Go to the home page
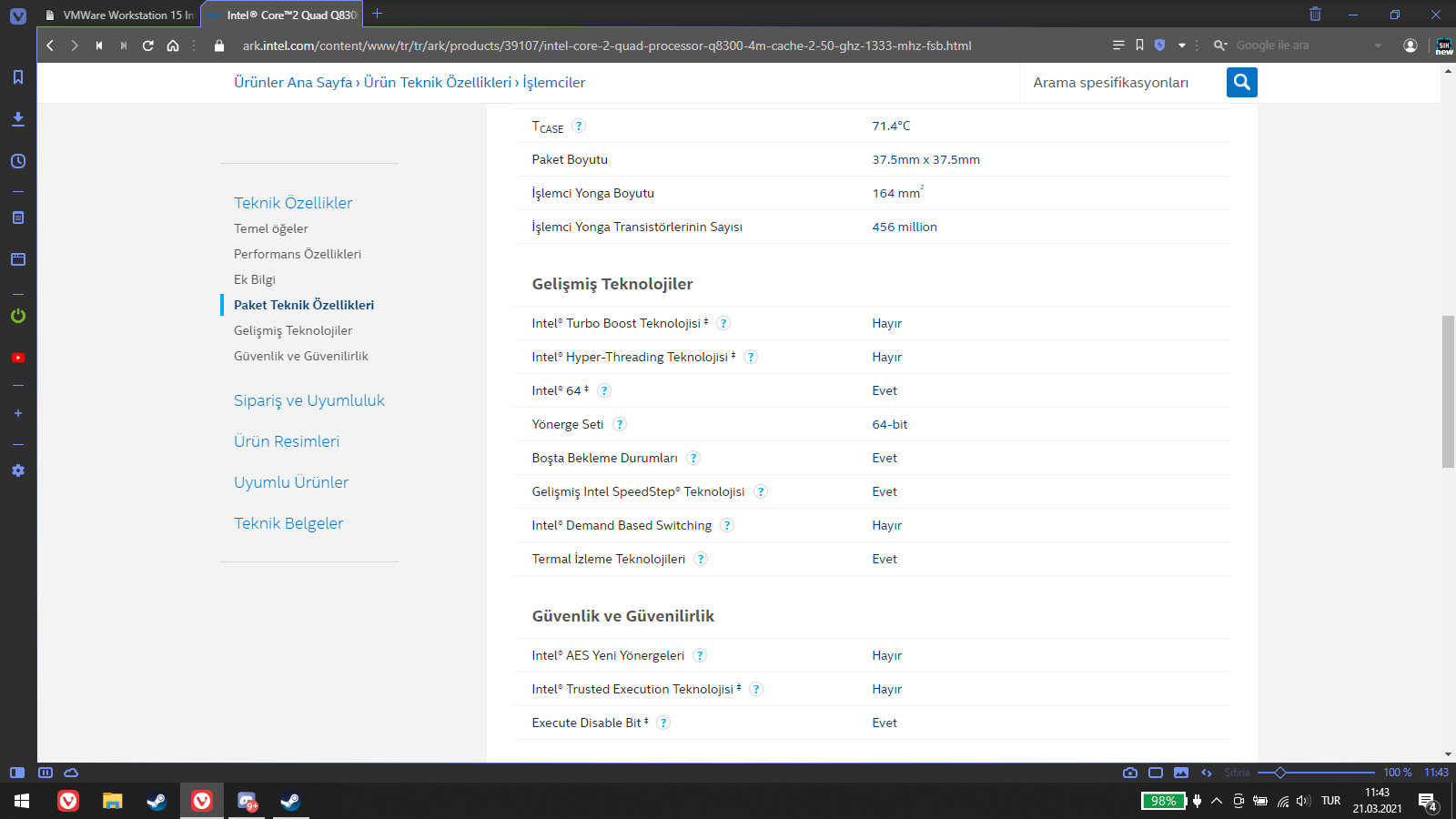Image resolution: width=1456 pixels, height=819 pixels. pyautogui.click(x=173, y=45)
